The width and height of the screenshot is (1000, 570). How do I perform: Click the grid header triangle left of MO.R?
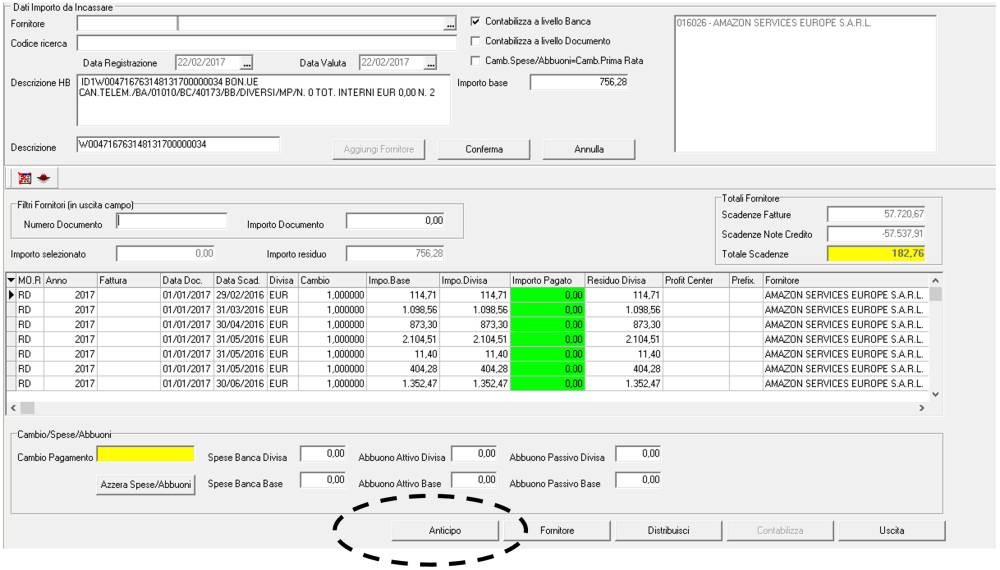[x=11, y=281]
